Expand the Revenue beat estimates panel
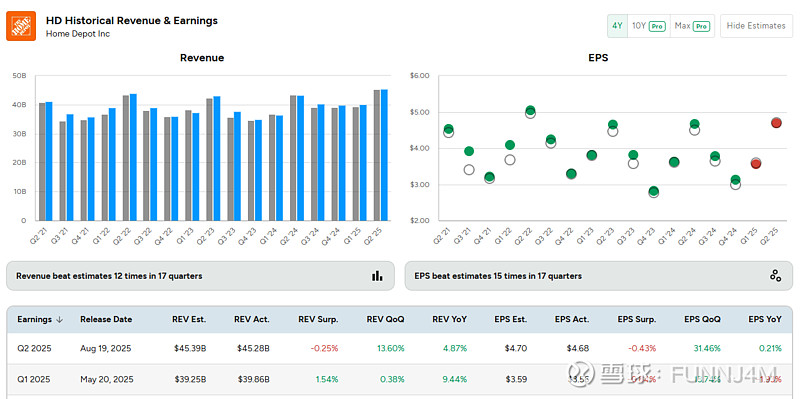Screen dimensions: 800x399 point(201,276)
